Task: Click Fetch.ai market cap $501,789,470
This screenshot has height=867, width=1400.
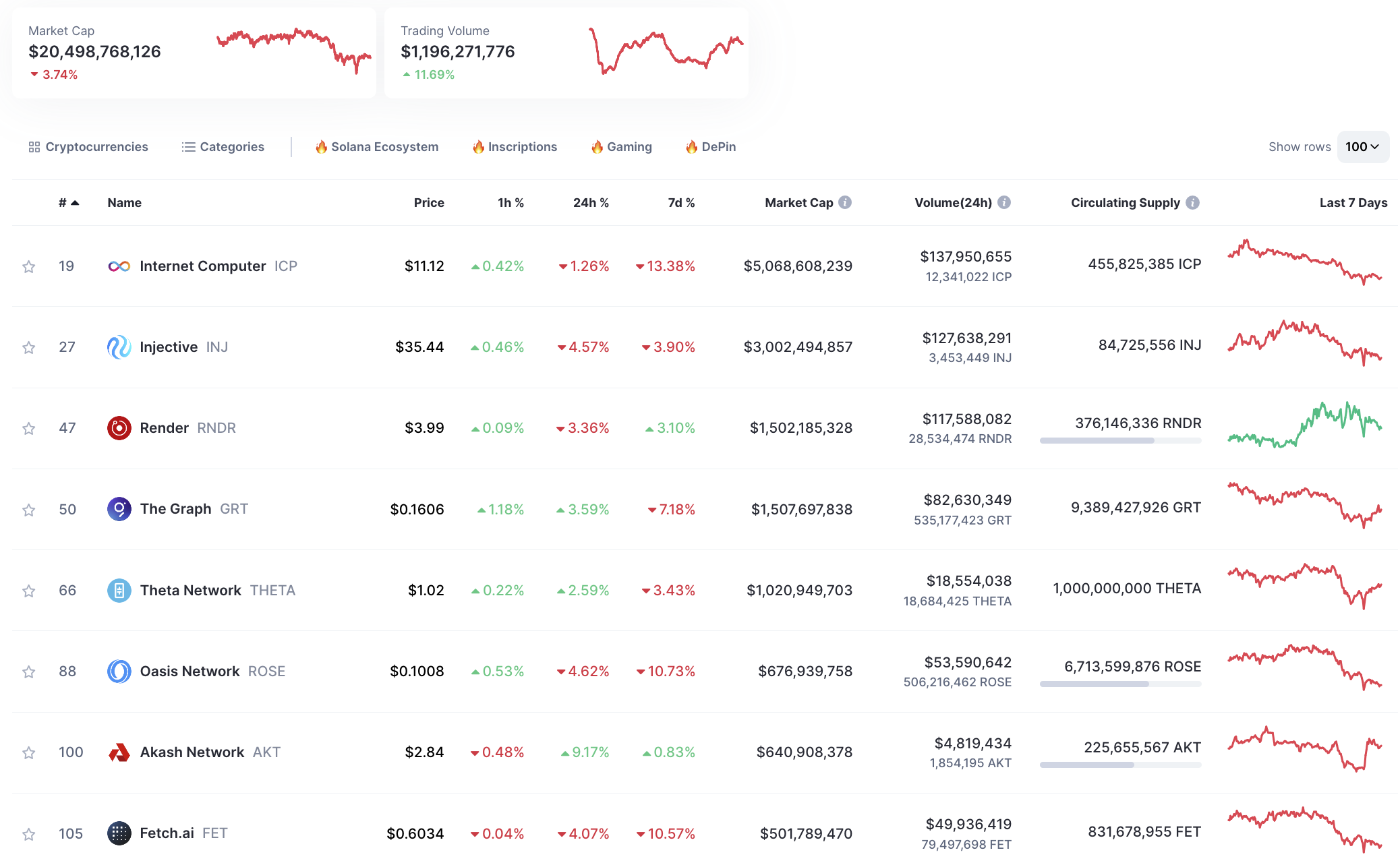Action: point(806,834)
